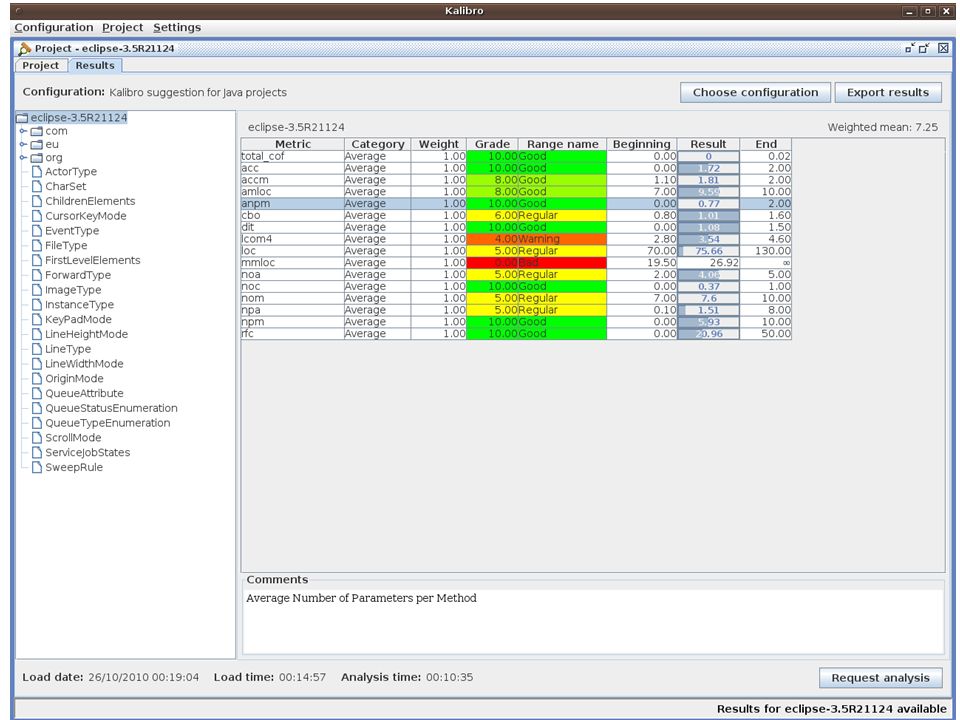Click ImageType file icon
This screenshot has height=720, width=960.
tap(37, 290)
